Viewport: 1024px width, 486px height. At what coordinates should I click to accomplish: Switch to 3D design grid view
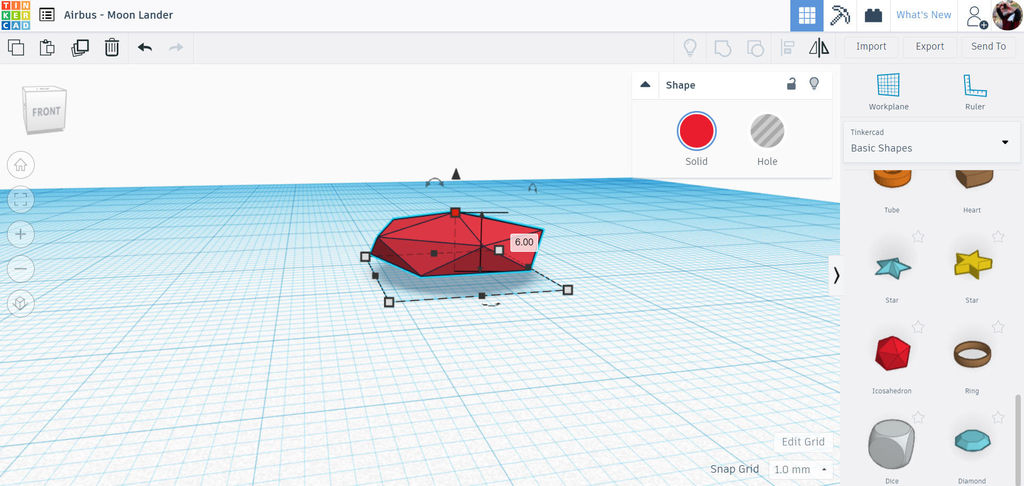(807, 16)
